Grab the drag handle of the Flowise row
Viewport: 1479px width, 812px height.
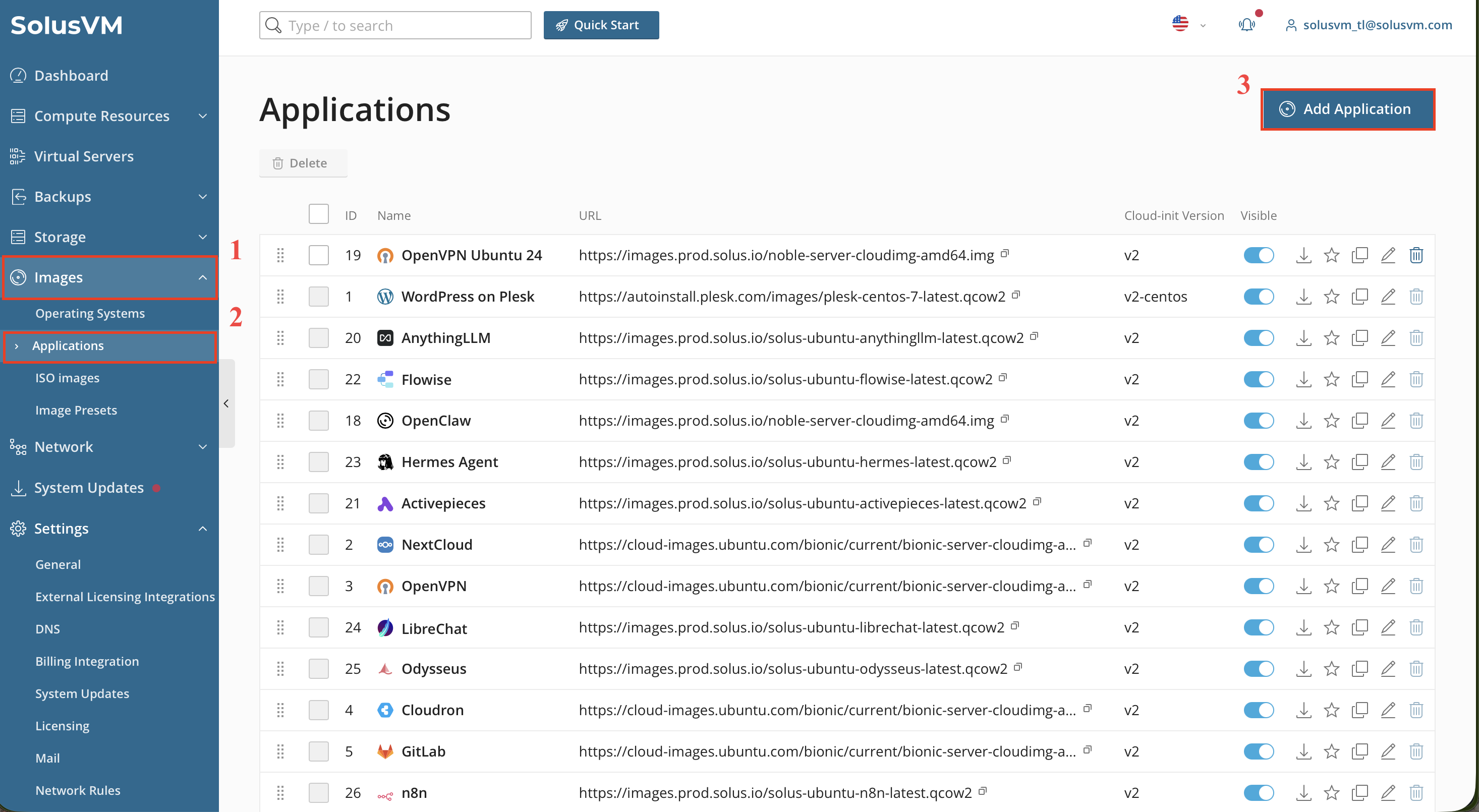tap(280, 379)
